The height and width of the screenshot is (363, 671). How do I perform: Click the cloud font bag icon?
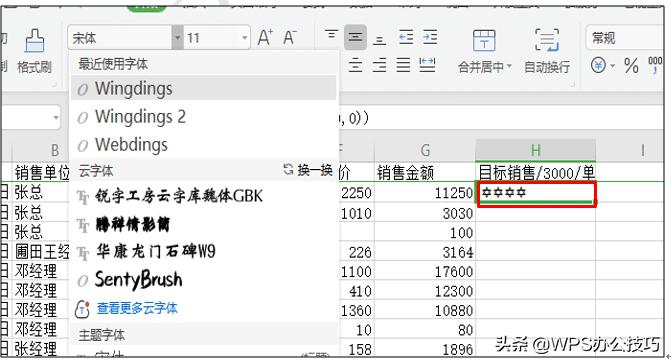82,309
